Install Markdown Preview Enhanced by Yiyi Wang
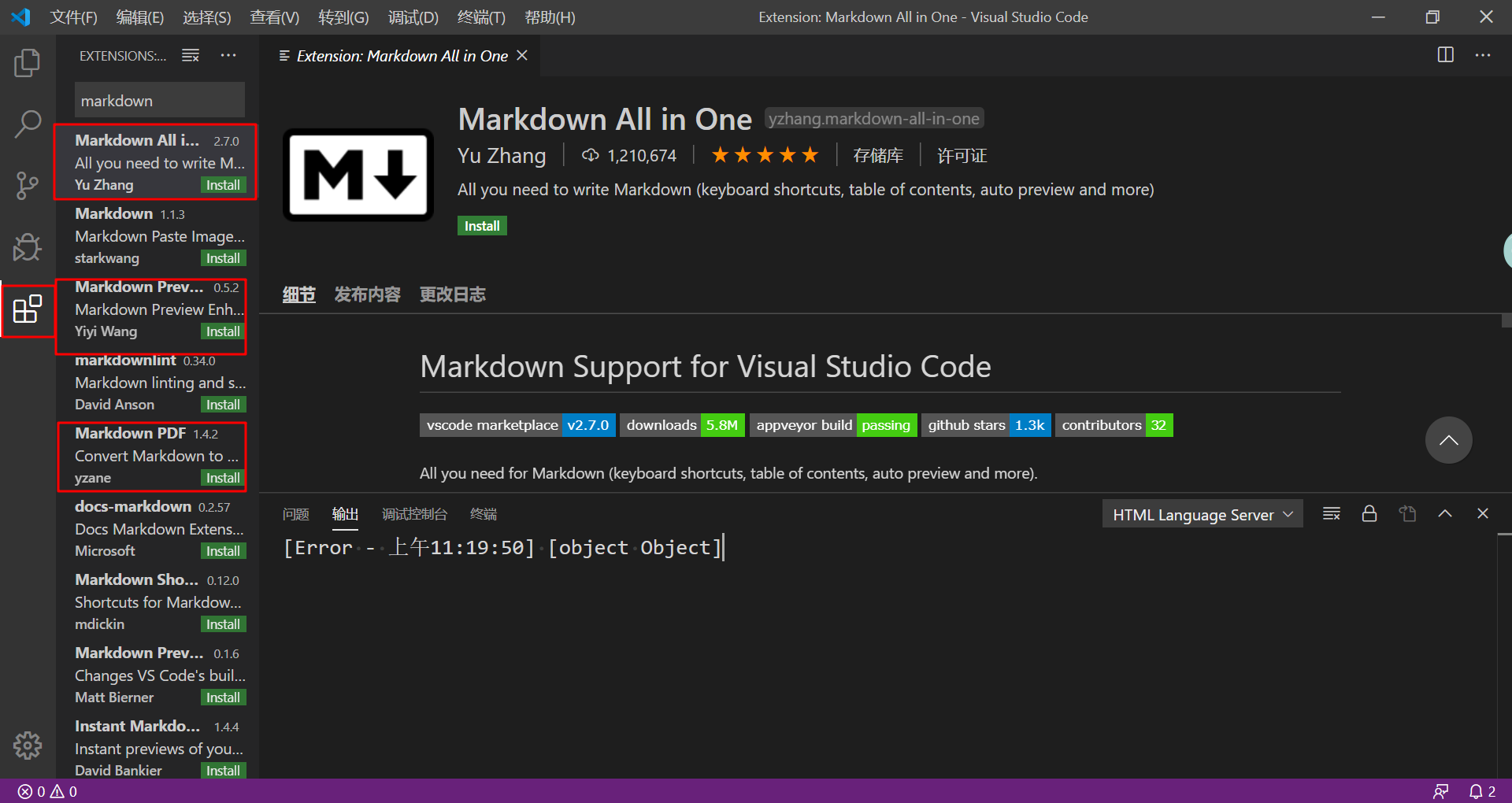 223,331
